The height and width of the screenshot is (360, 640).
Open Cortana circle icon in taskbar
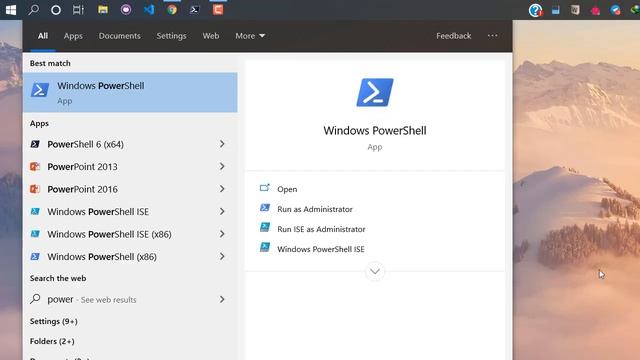[56, 10]
